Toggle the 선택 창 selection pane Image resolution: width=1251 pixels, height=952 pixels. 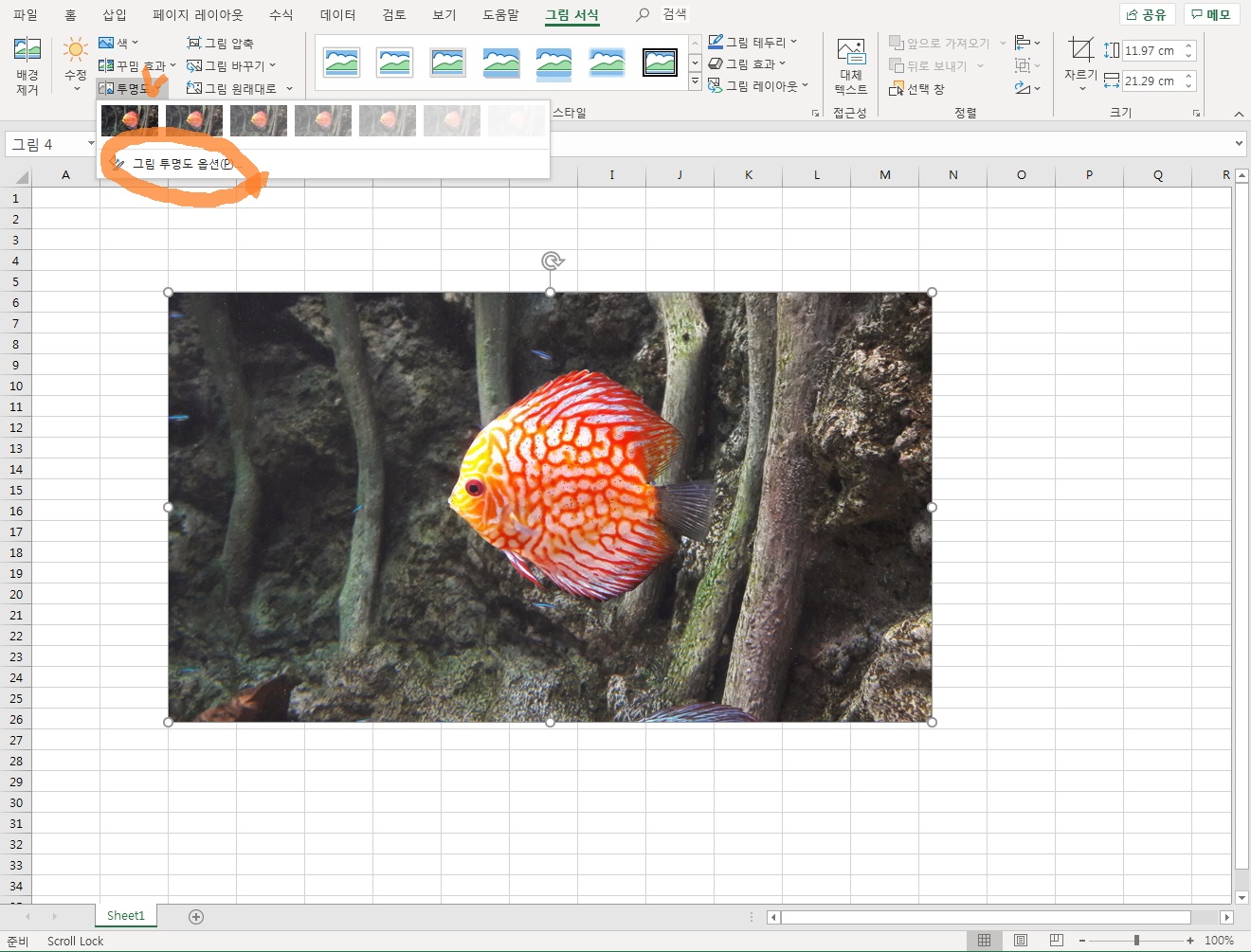(917, 89)
